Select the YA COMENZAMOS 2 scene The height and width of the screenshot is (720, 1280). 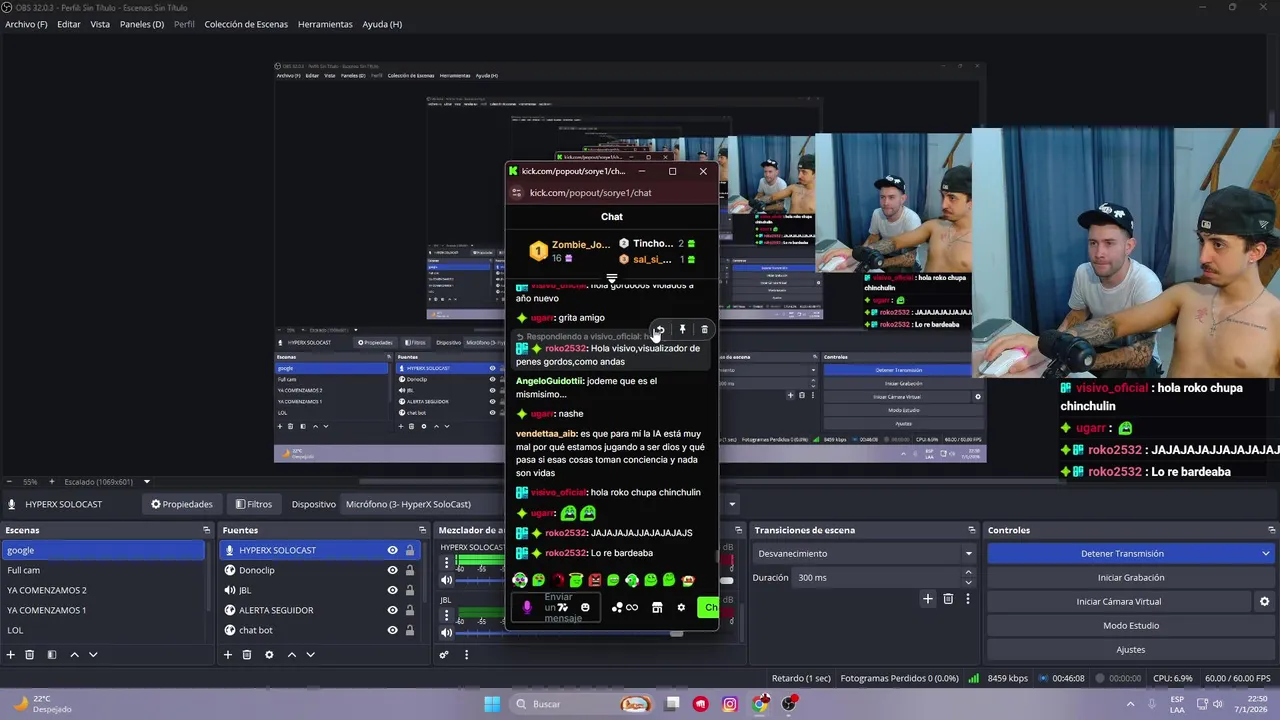coord(104,590)
